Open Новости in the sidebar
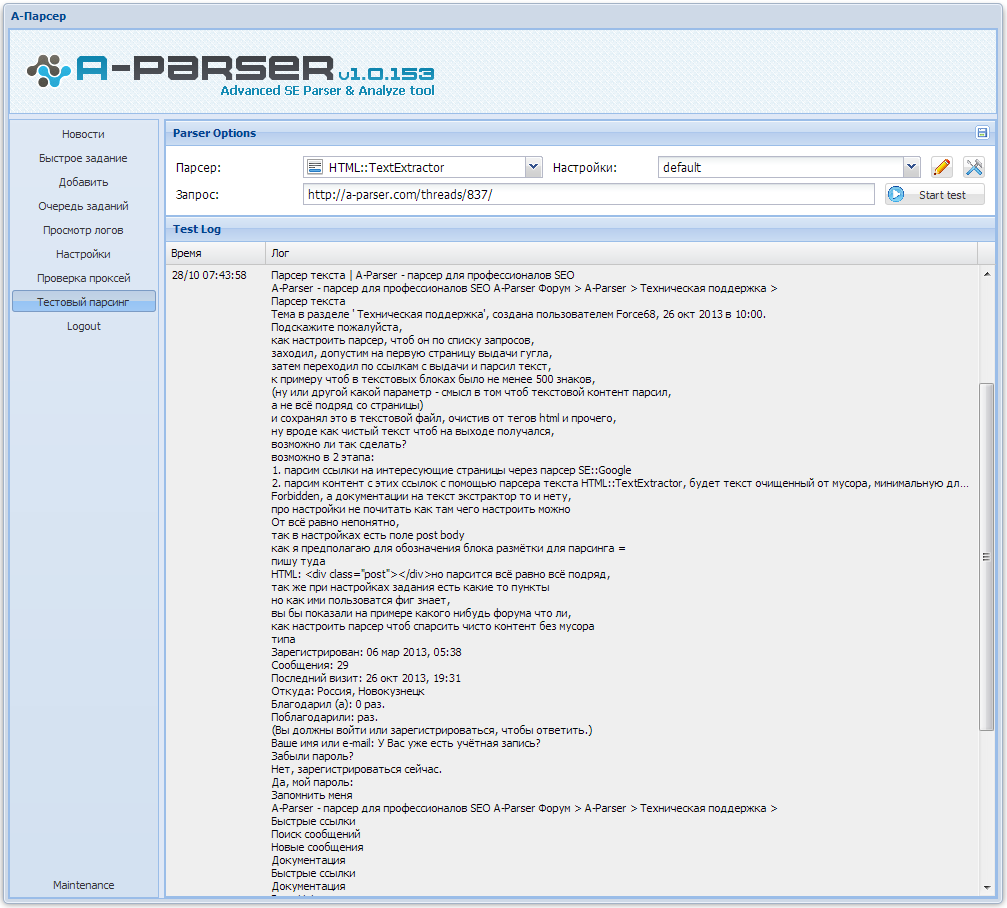Viewport: 1007px width, 908px height. coord(83,134)
